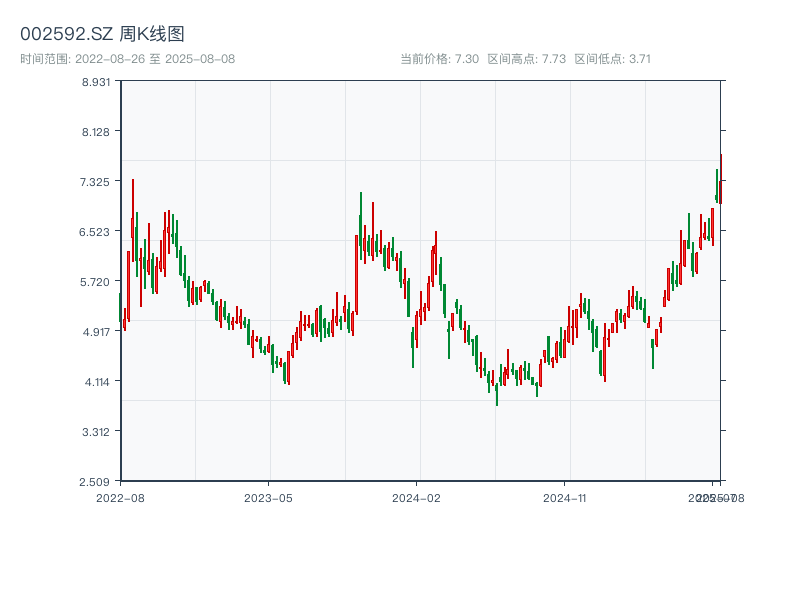Click the 002592.SZ 周K线图 chart title

[102, 35]
